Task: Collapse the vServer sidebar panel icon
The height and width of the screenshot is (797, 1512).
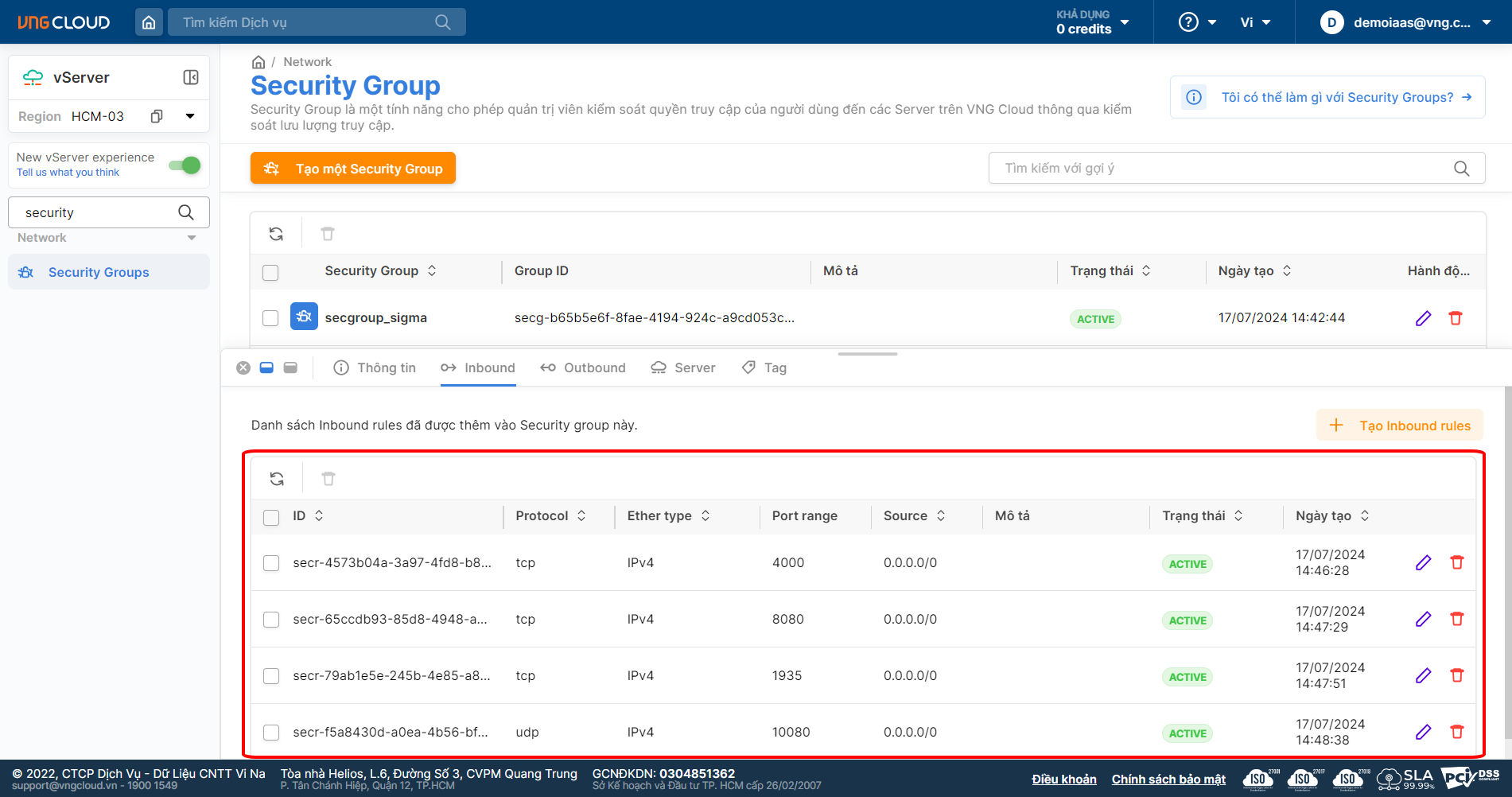Action: 191,77
